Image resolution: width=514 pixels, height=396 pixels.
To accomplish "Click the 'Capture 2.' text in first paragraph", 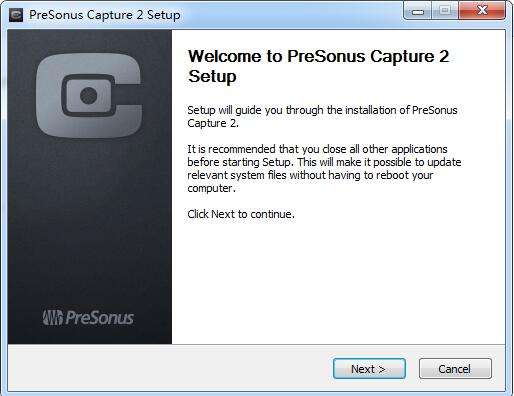I will (x=213, y=123).
